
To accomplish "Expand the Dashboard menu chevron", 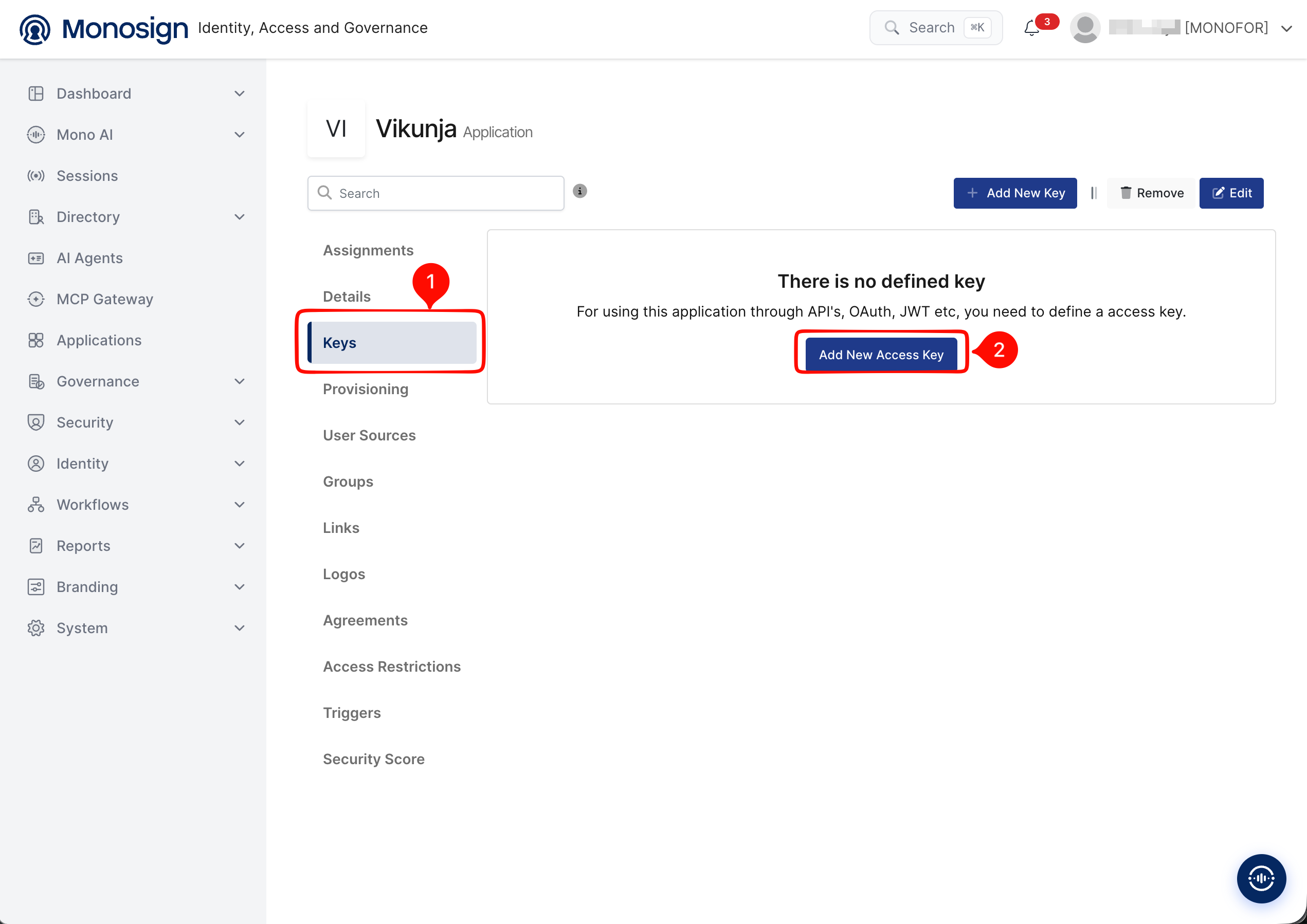I will tap(240, 94).
